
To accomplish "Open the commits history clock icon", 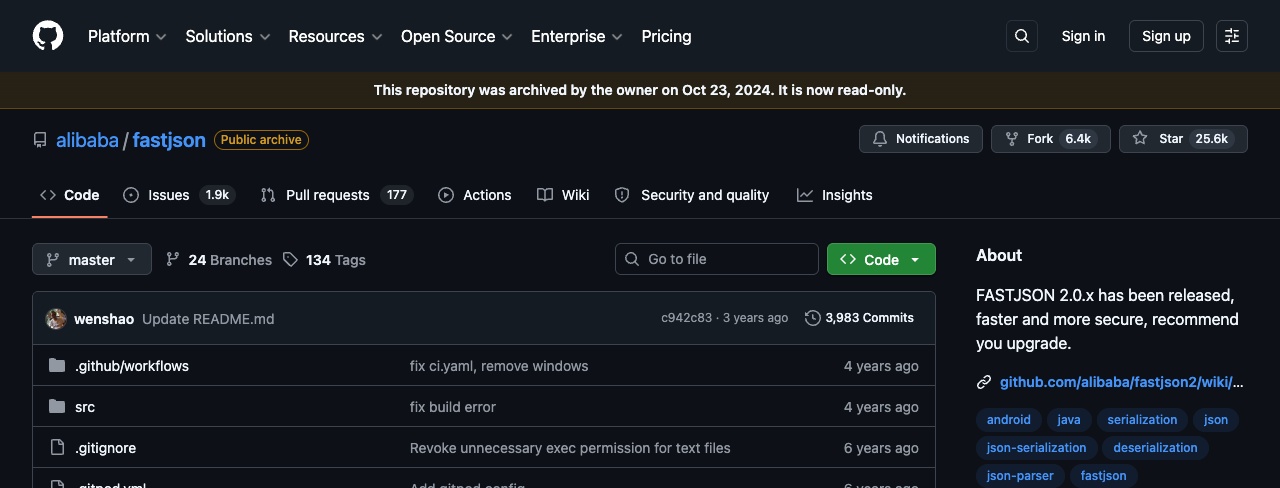I will 813,318.
